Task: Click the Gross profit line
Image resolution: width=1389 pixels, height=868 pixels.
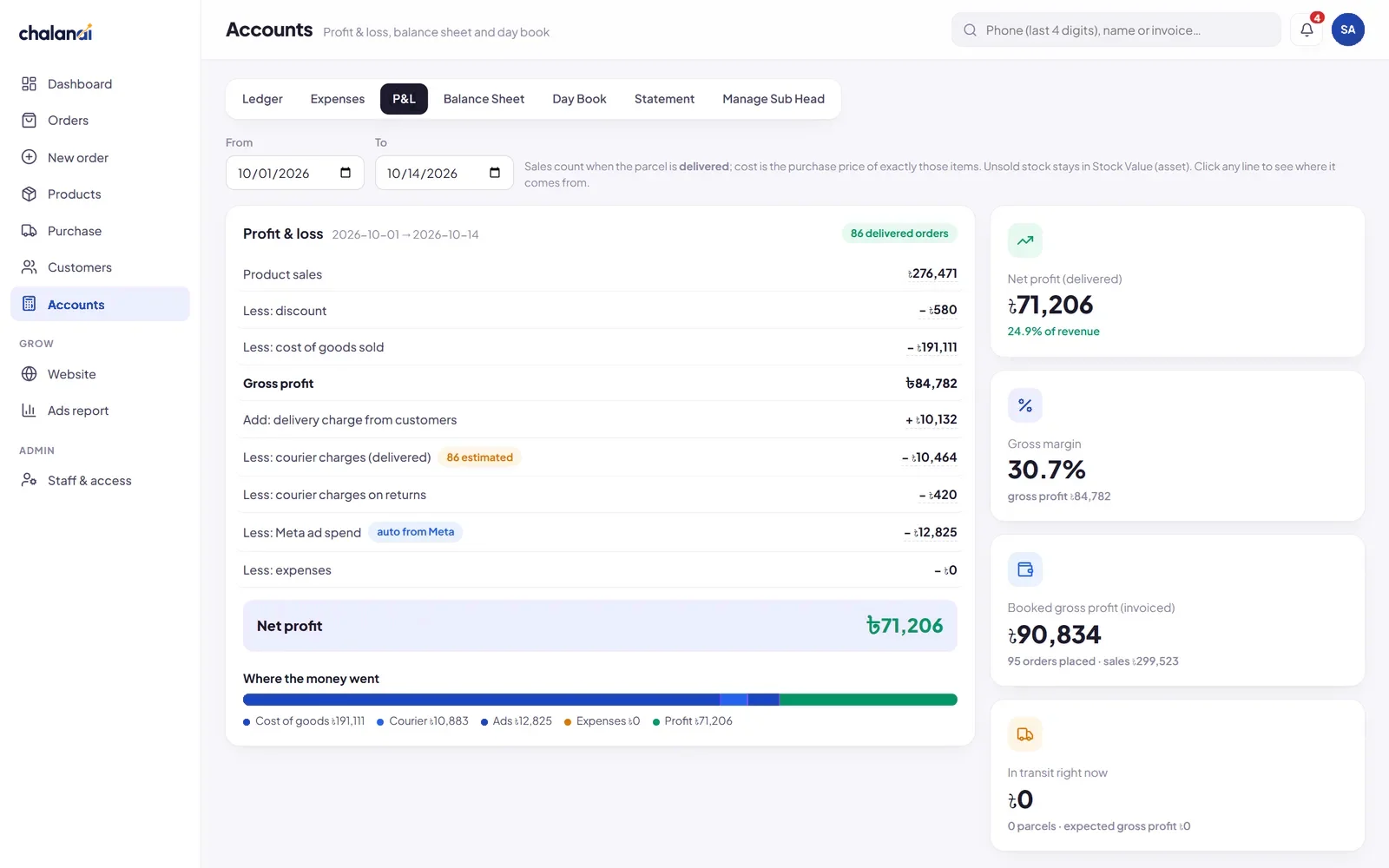Action: tap(600, 384)
